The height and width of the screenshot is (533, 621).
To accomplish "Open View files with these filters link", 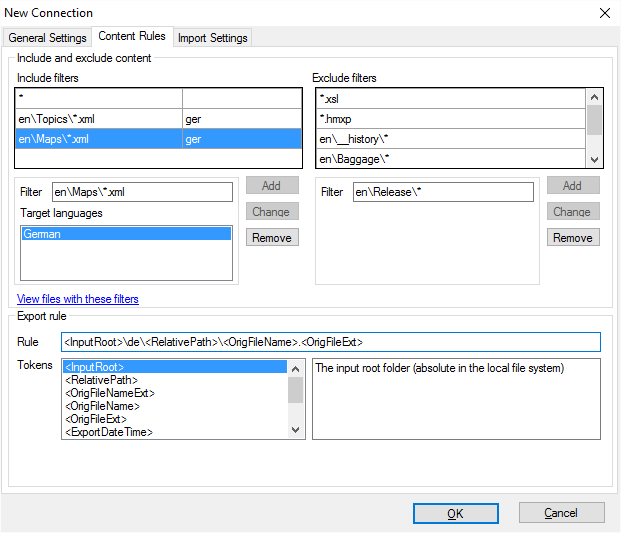I will click(x=78, y=299).
